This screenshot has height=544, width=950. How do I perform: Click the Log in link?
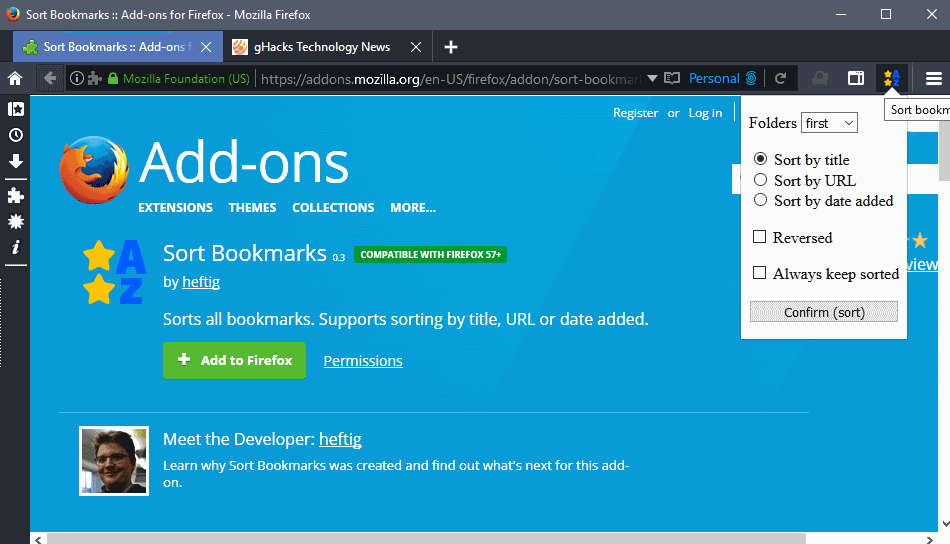(705, 113)
